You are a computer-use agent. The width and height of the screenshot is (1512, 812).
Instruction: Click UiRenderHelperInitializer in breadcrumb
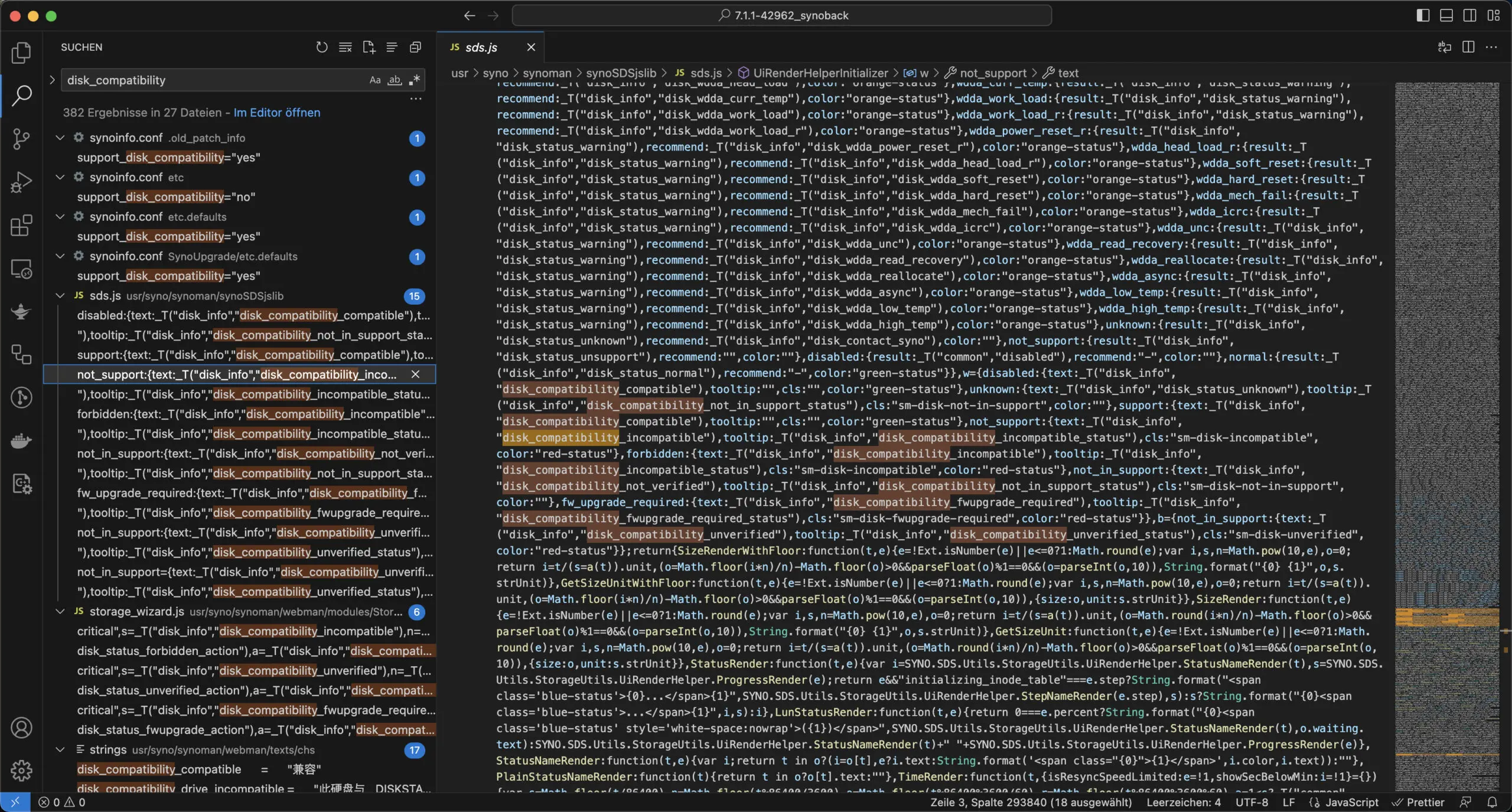[x=820, y=73]
